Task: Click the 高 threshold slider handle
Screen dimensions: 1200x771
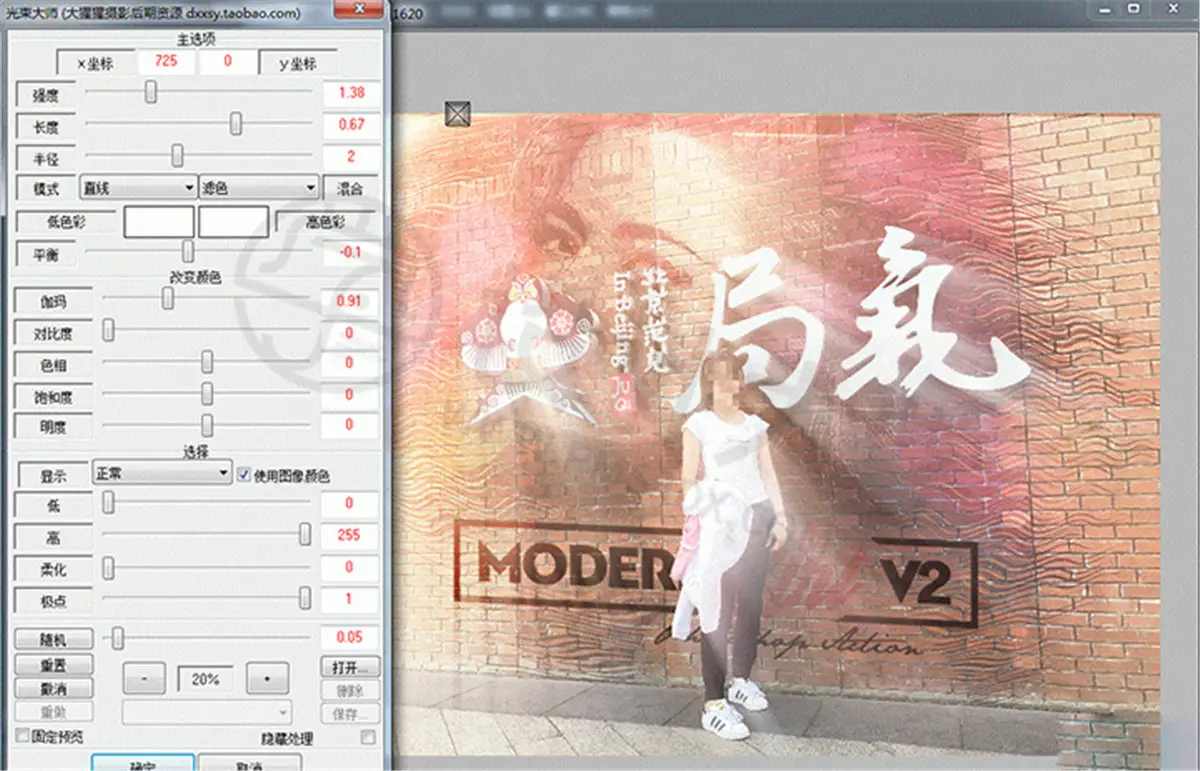Action: [x=305, y=535]
